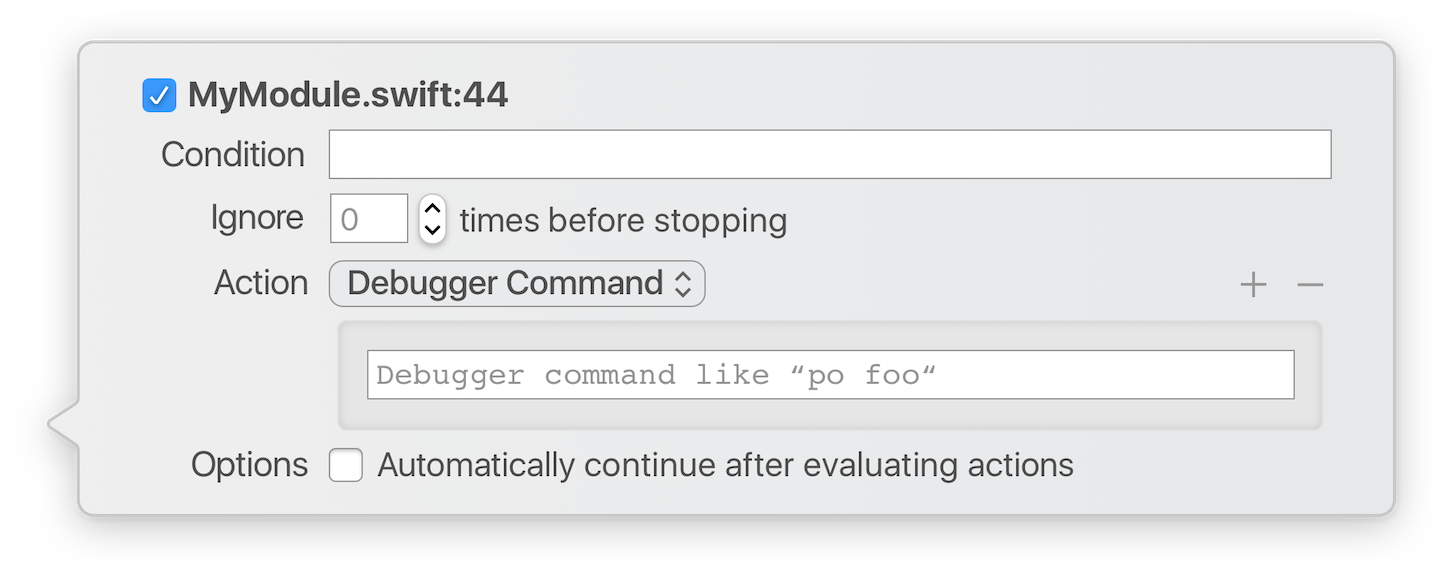Click the "times before stopping" text

pyautogui.click(x=623, y=220)
